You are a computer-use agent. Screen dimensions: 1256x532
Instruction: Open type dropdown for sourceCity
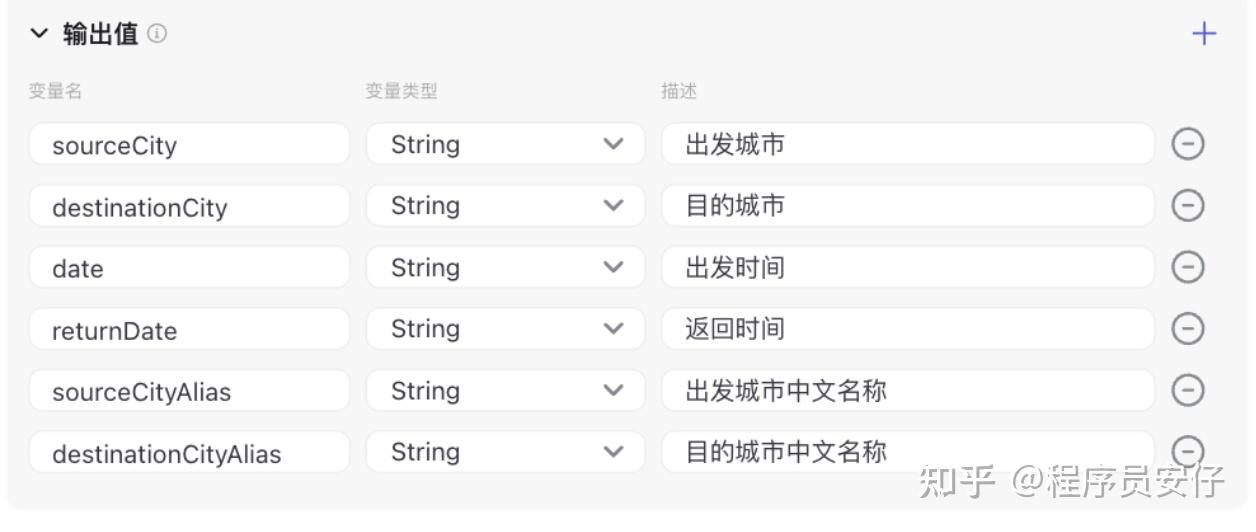505,144
